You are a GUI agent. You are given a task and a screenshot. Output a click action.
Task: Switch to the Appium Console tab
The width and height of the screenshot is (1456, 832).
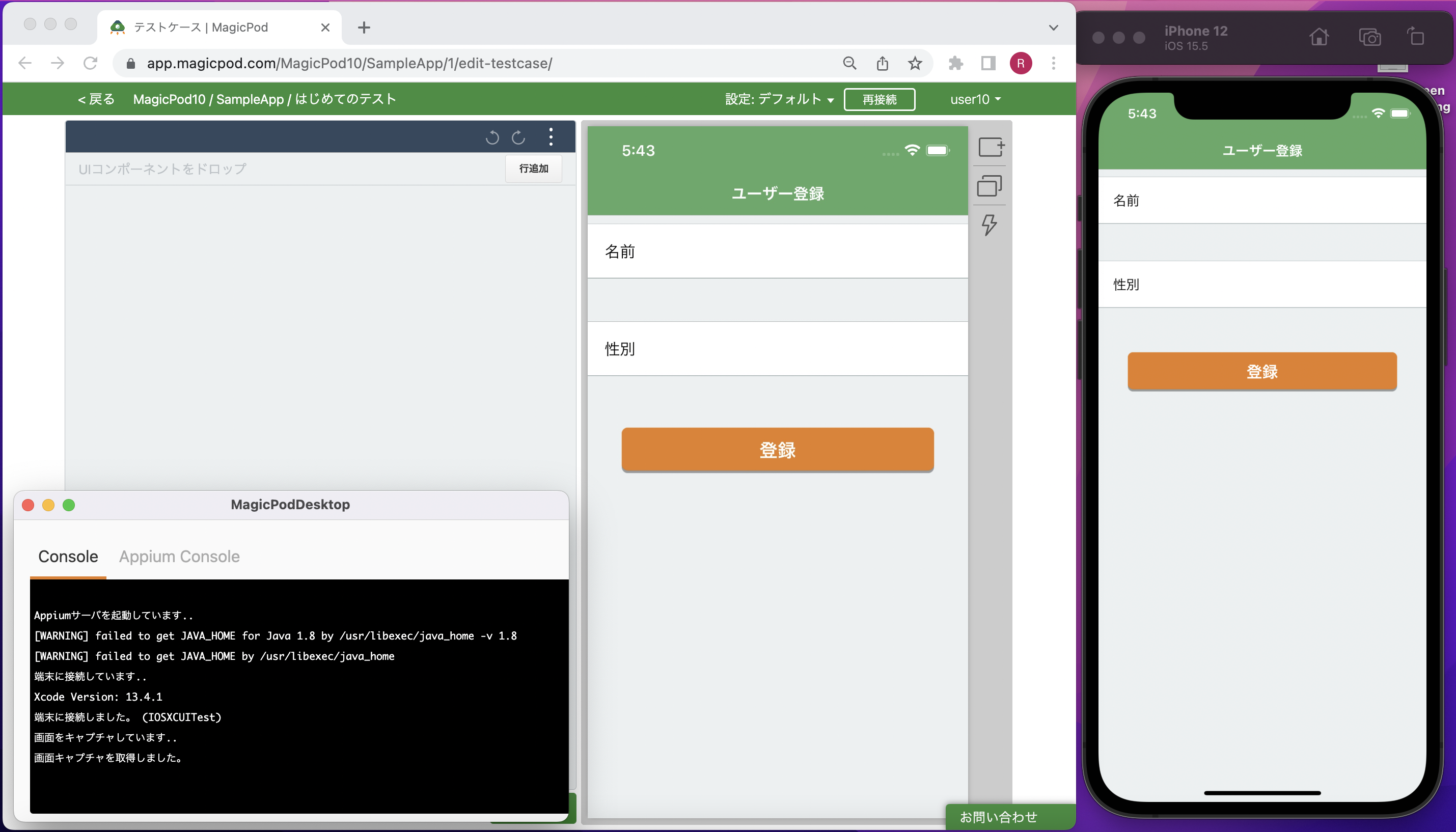pos(179,556)
